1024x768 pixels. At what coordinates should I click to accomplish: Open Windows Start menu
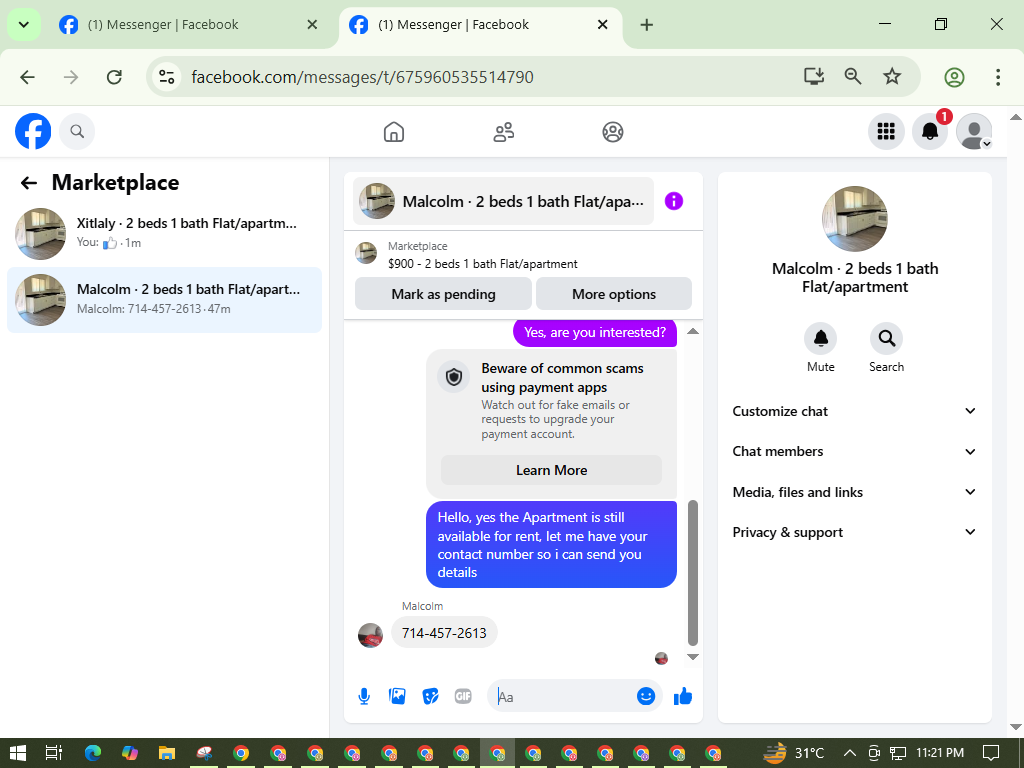[x=18, y=753]
